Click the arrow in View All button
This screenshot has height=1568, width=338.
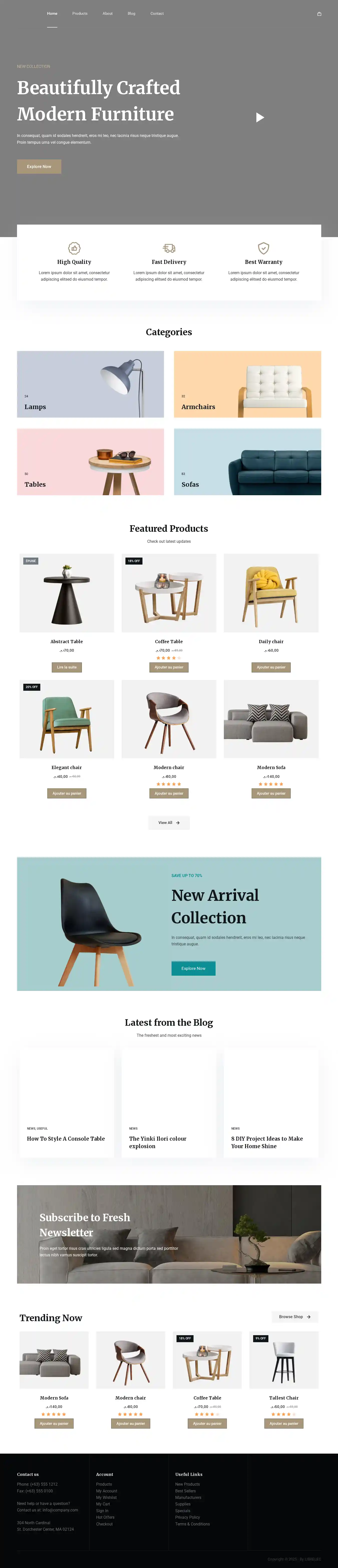pos(178,822)
